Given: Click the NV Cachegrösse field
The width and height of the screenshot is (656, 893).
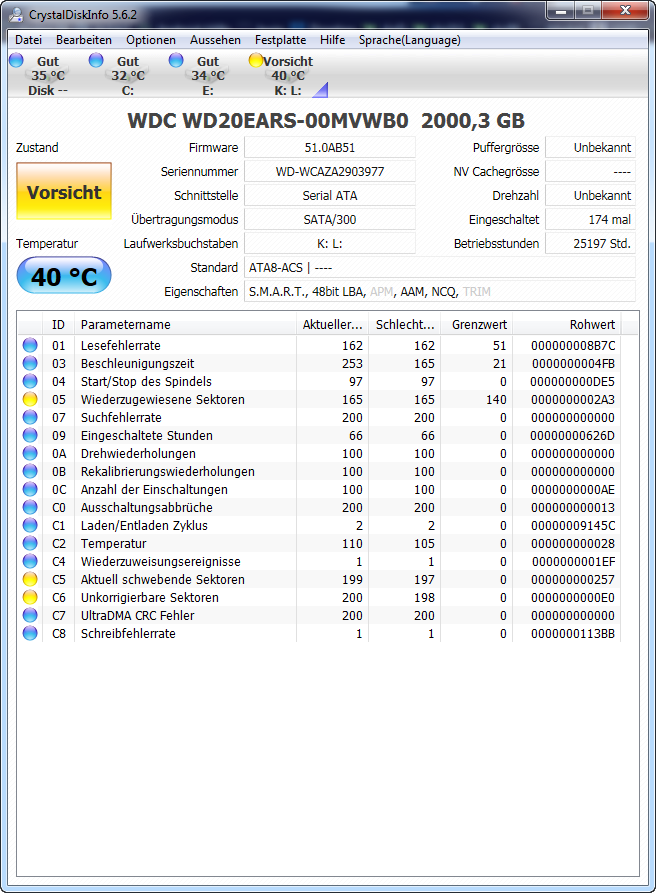Looking at the screenshot, I should [590, 171].
